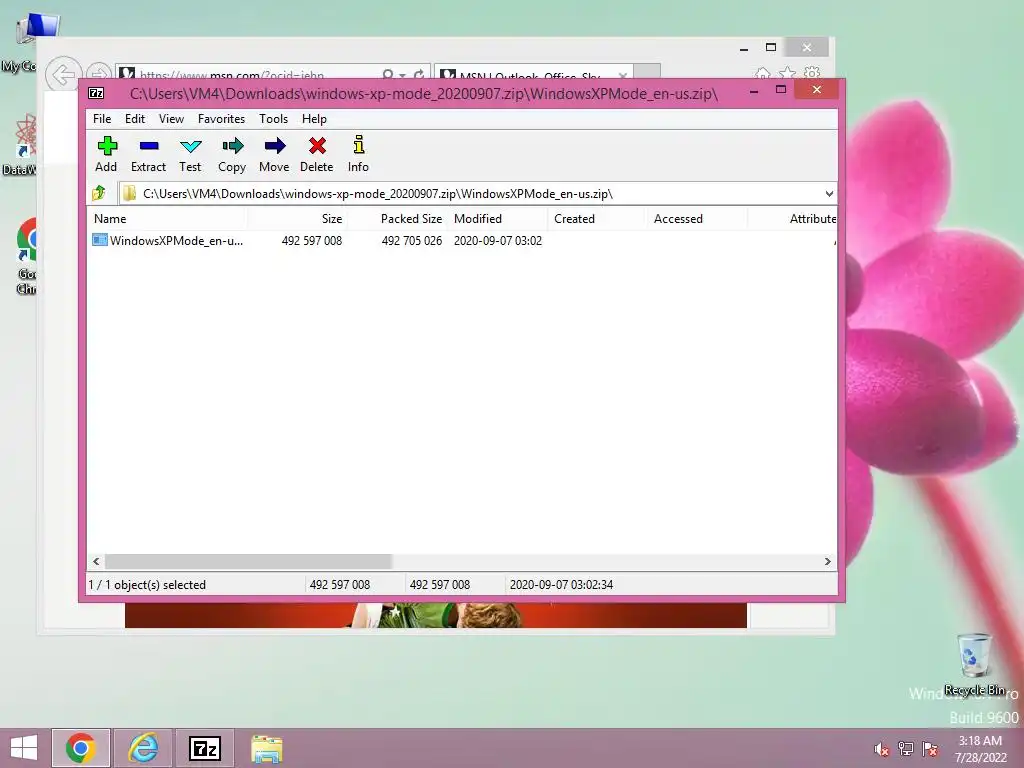The image size is (1024, 768).
Task: Sort by Size column header
Action: coord(297,219)
